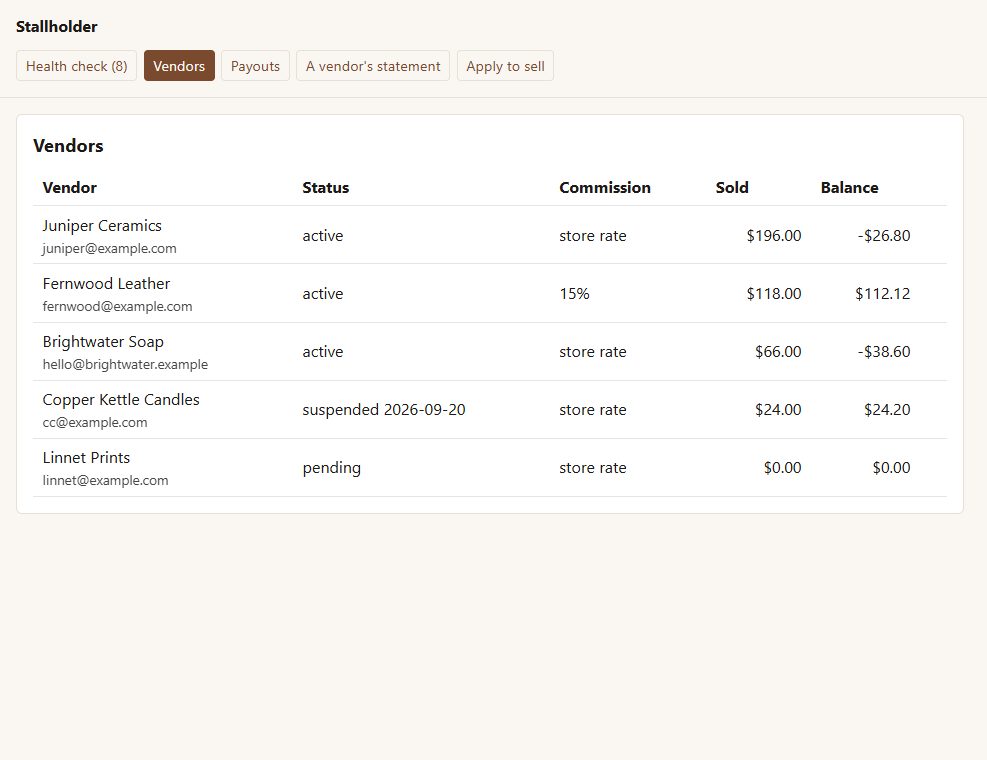Select the Copper Kettle Candles vendor name
Image resolution: width=987 pixels, height=760 pixels.
coord(121,399)
